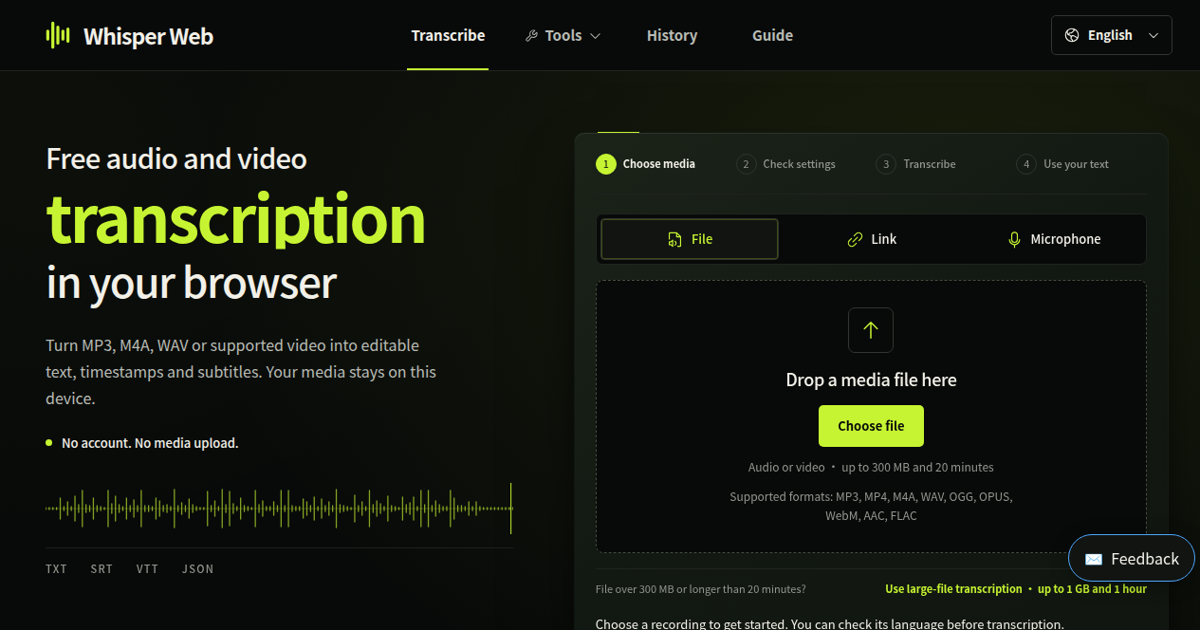Open the Feedback button
The image size is (1200, 630).
point(1131,559)
